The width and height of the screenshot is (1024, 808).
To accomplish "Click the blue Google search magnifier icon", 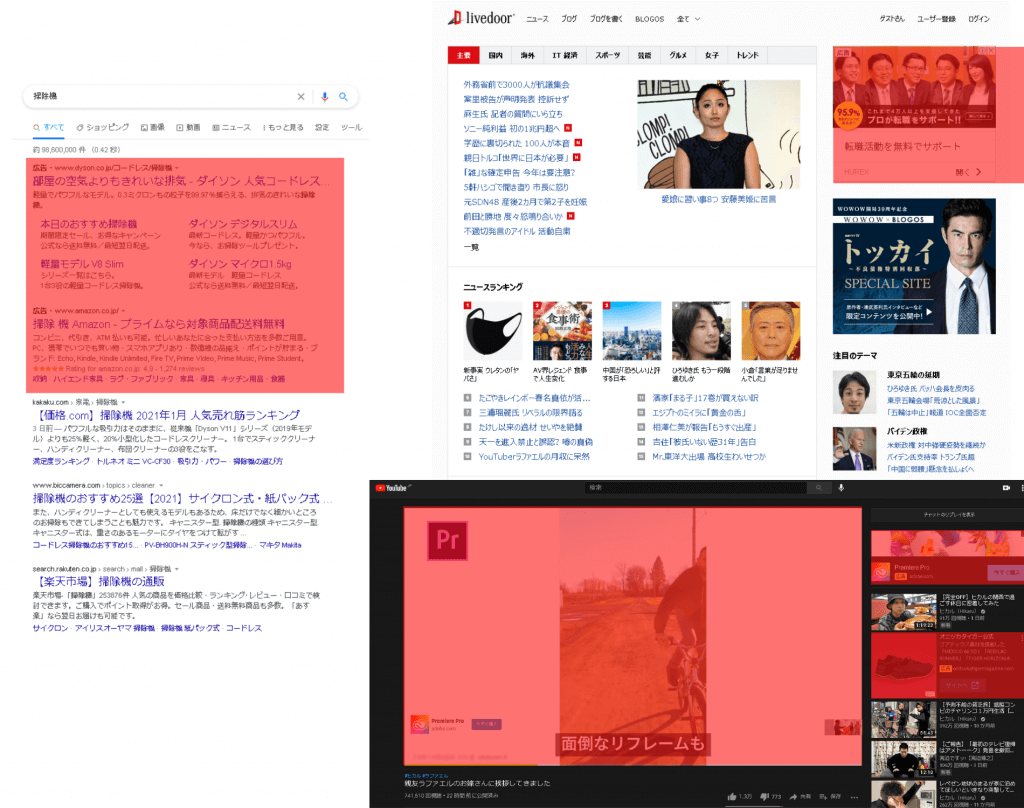I will pos(344,97).
